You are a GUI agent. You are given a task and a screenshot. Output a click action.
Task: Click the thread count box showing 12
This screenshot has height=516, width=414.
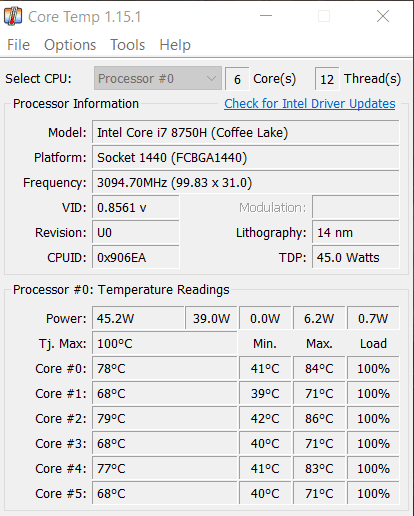(x=327, y=79)
